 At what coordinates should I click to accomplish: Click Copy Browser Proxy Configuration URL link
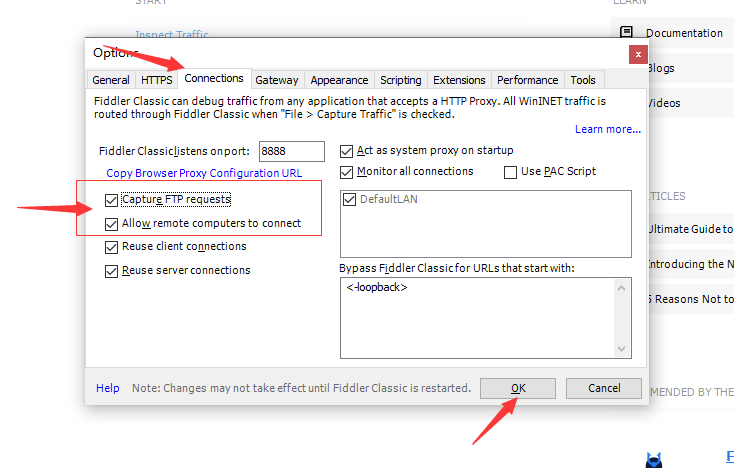[x=204, y=173]
